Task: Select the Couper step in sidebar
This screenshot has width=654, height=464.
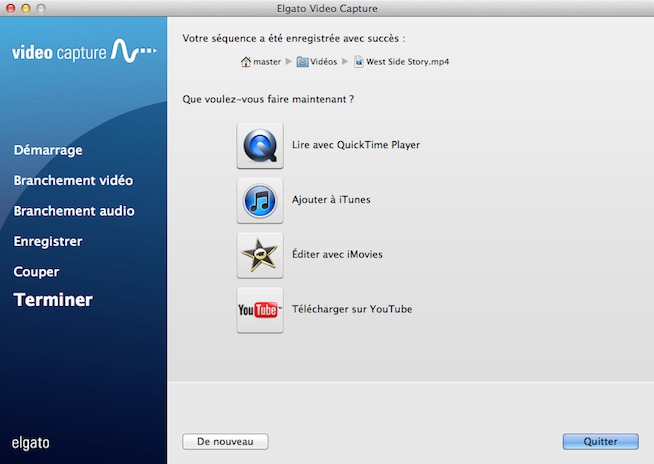Action: 36,271
